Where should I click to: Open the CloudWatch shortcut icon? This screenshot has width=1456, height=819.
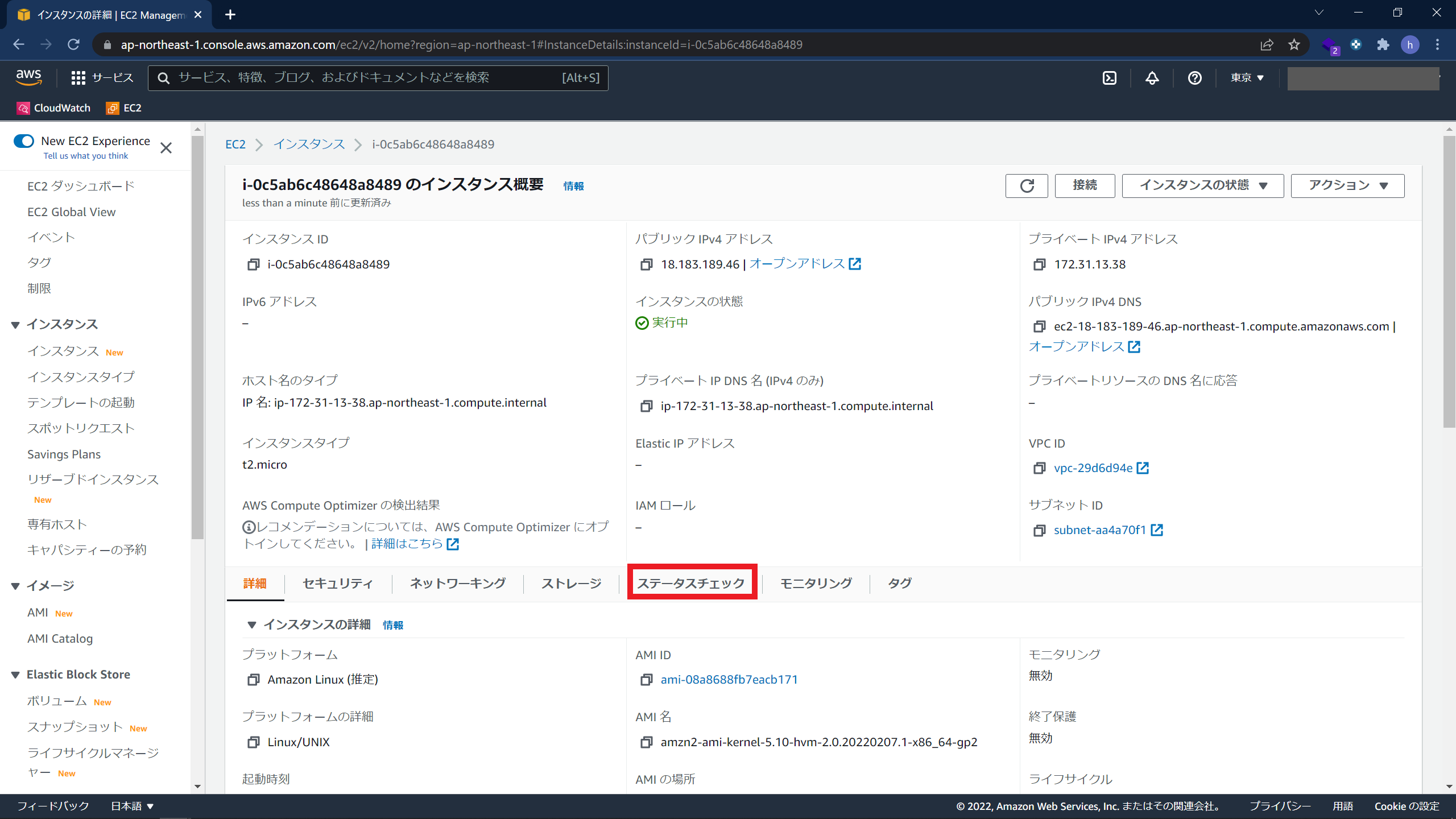tap(23, 108)
